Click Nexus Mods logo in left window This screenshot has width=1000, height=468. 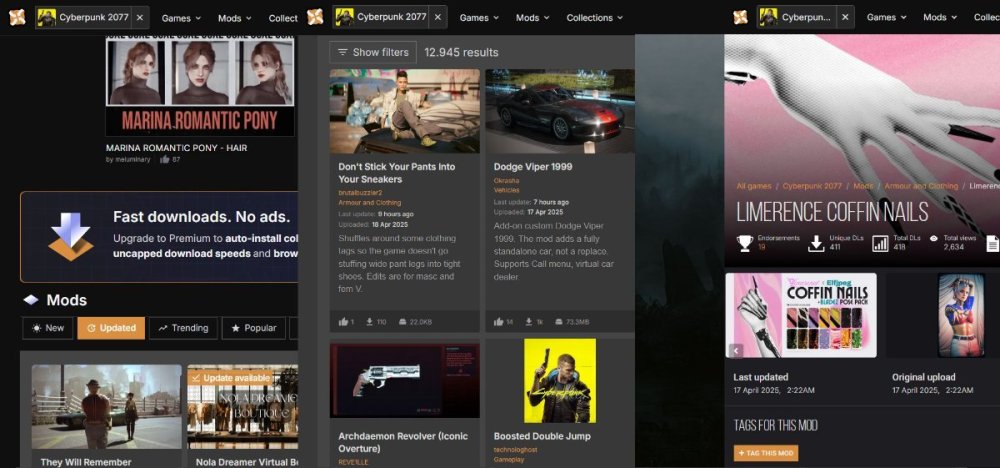17,17
